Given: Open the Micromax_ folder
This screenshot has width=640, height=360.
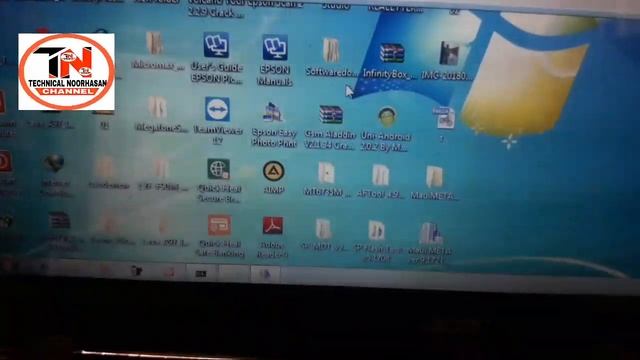Looking at the screenshot, I should 155,43.
